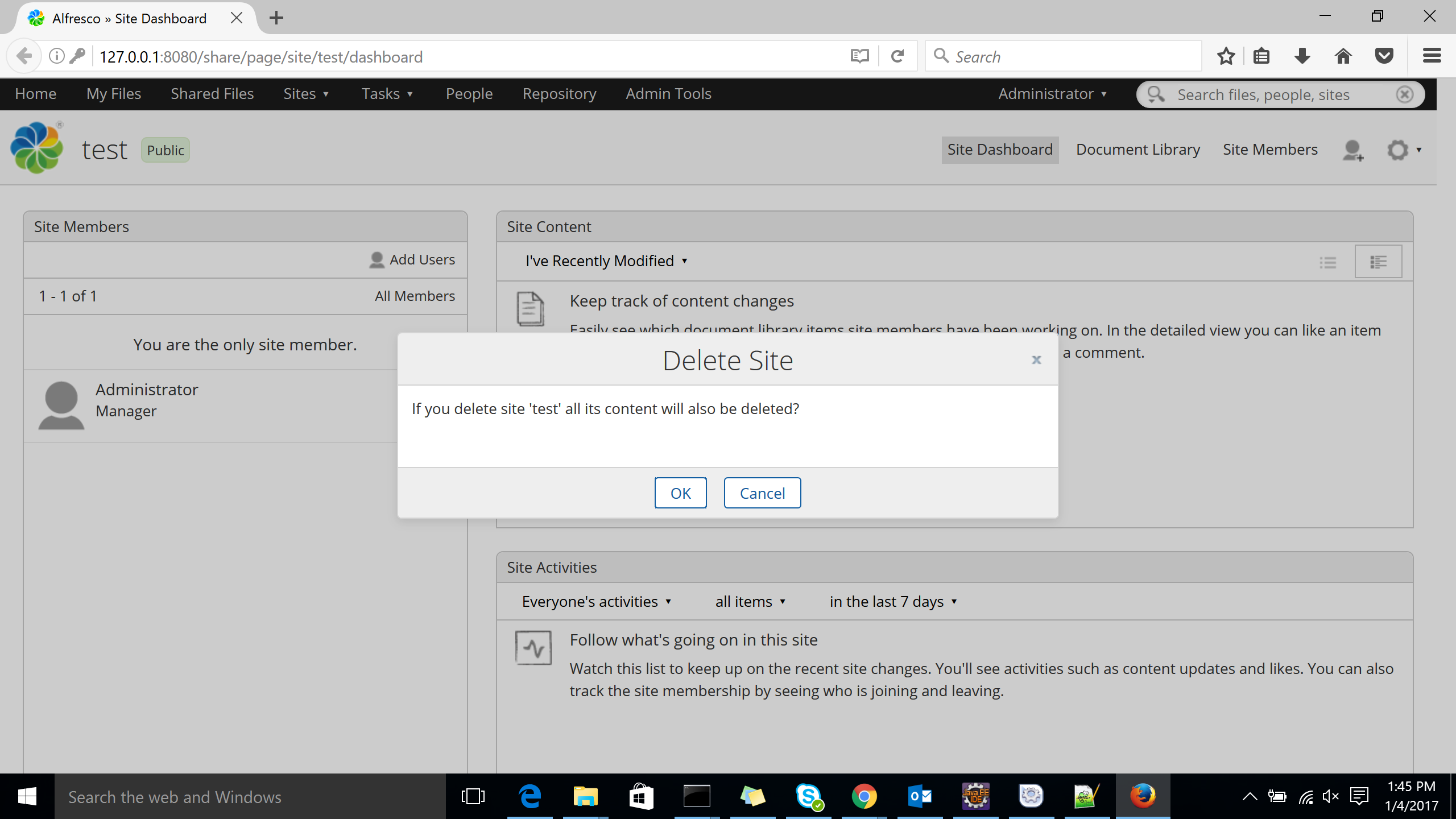1456x819 pixels.
Task: Select the 'all items' activity filter
Action: (x=750, y=601)
